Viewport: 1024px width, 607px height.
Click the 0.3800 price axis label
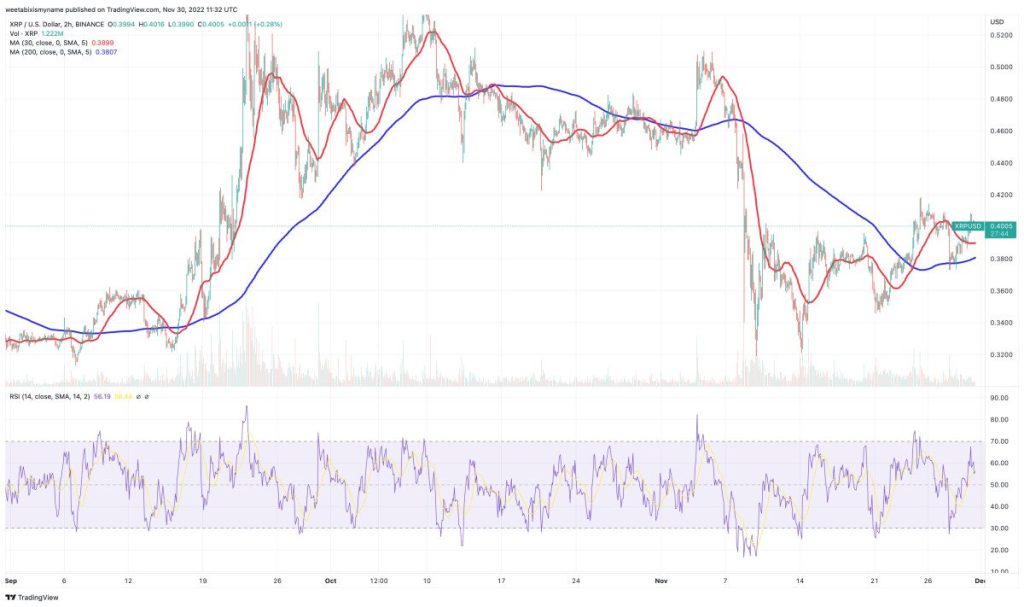[1001, 259]
